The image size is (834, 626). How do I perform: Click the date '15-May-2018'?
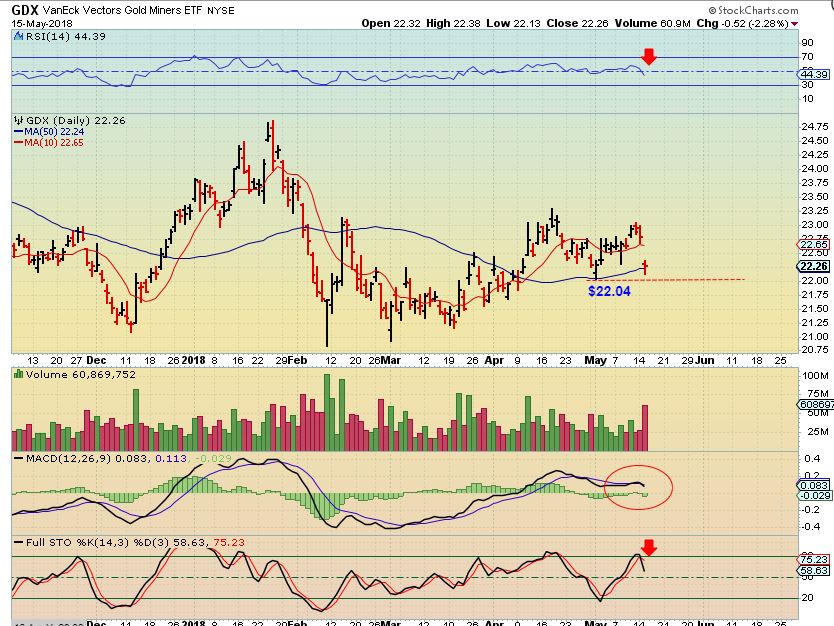tap(42, 24)
